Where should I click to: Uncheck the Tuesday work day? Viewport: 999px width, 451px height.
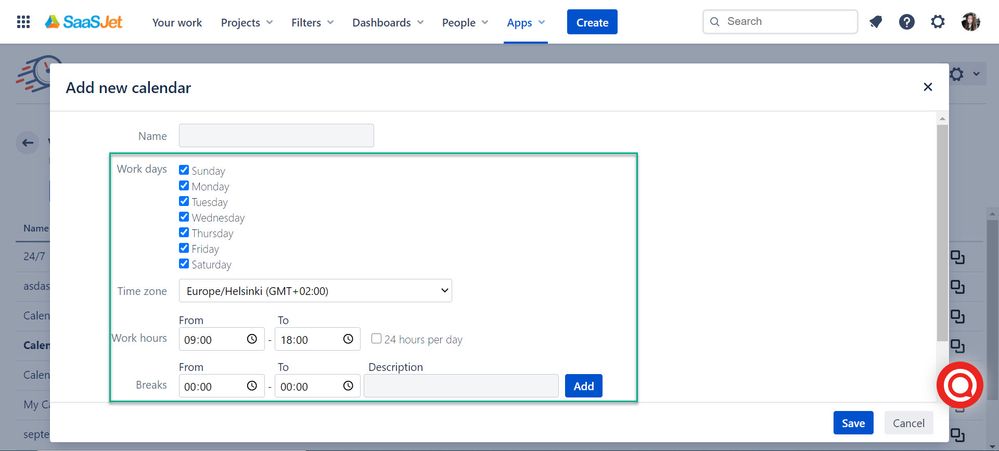(x=184, y=201)
